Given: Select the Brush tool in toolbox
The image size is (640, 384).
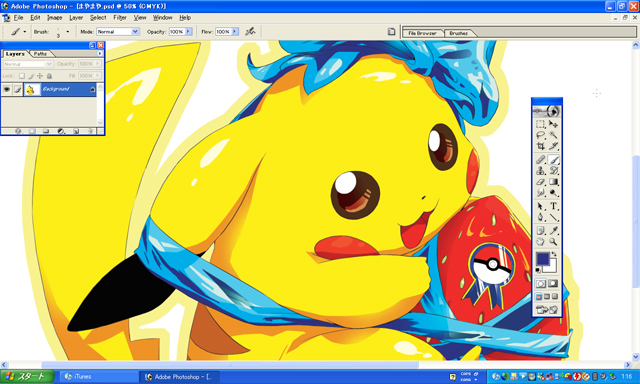Looking at the screenshot, I should point(553,160).
